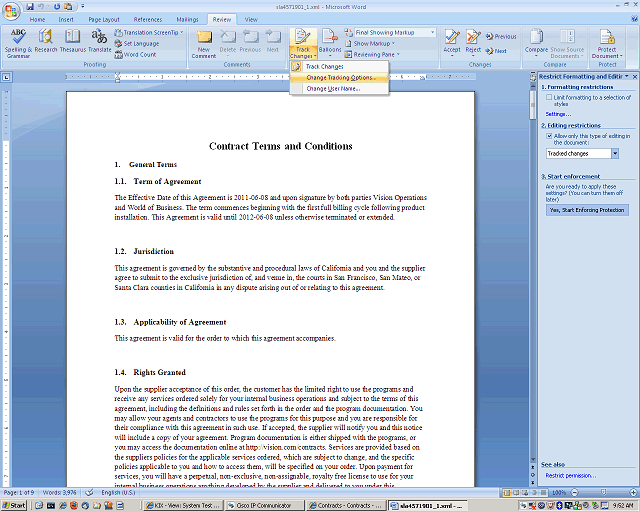Insert a New Comment

tap(204, 44)
